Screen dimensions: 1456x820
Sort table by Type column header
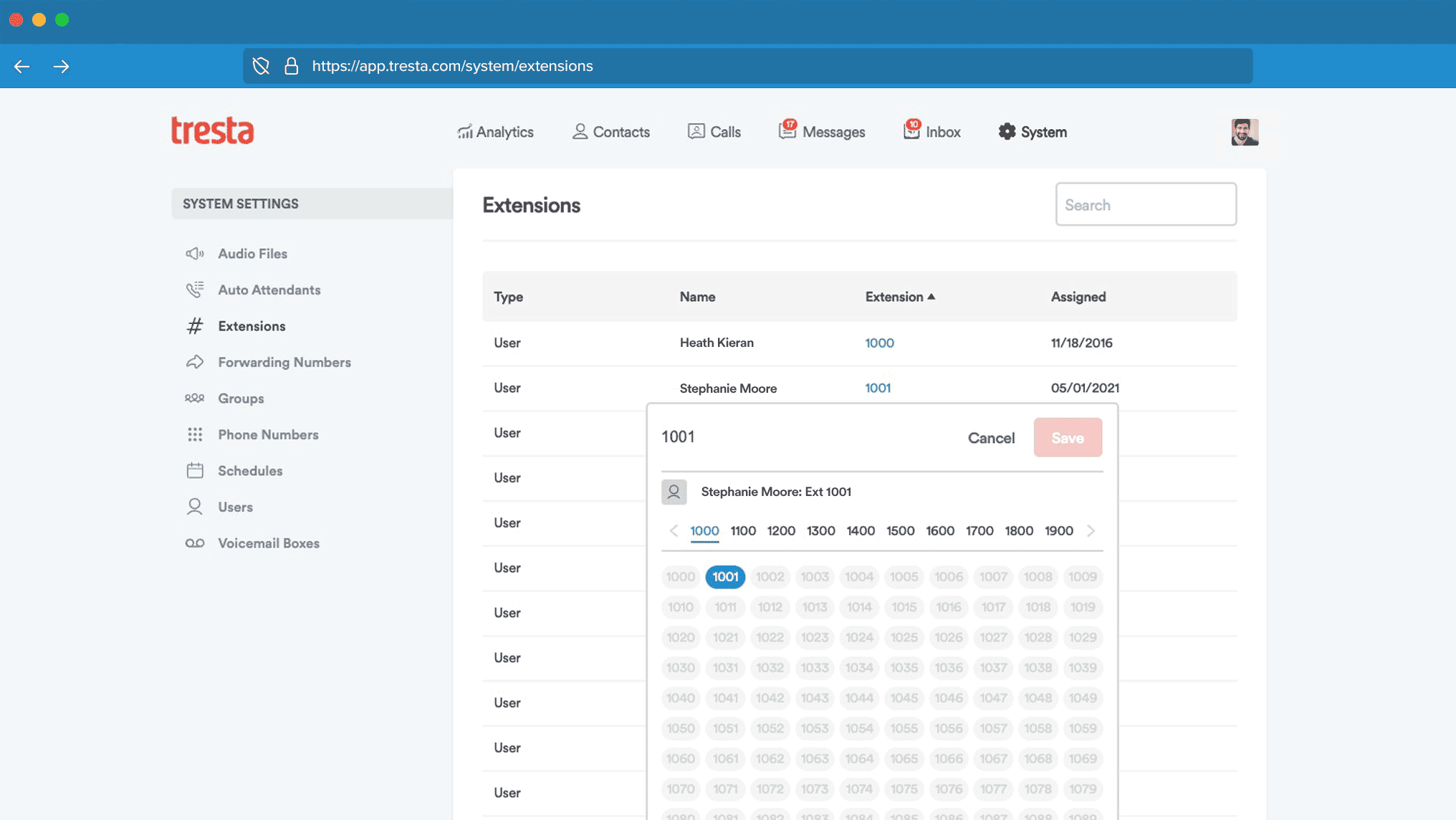click(508, 297)
